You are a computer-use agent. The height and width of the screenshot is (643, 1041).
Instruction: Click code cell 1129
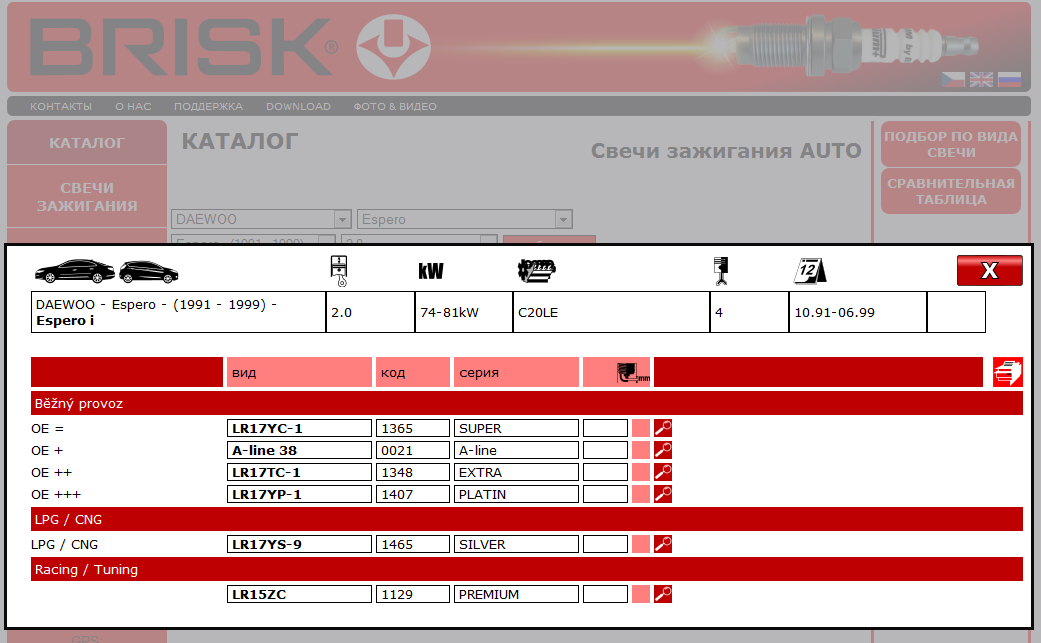tap(413, 594)
